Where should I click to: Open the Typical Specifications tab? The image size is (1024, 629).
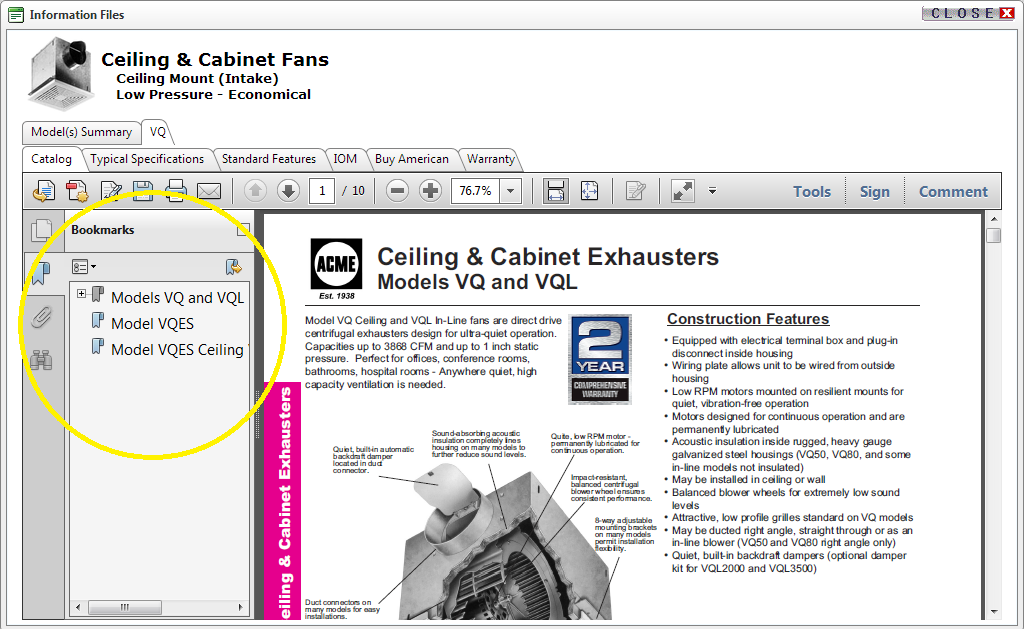147,159
